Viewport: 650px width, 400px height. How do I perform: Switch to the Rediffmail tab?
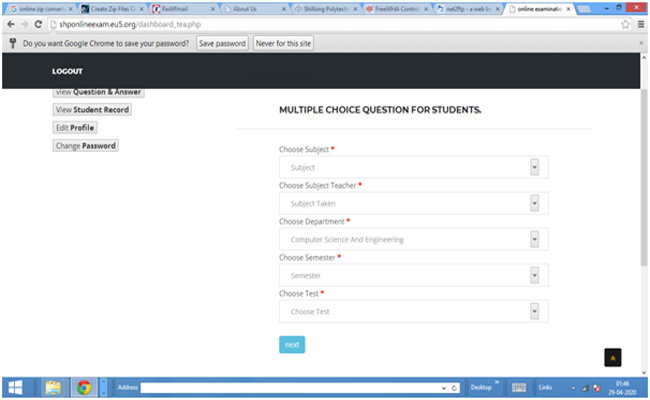[x=180, y=8]
